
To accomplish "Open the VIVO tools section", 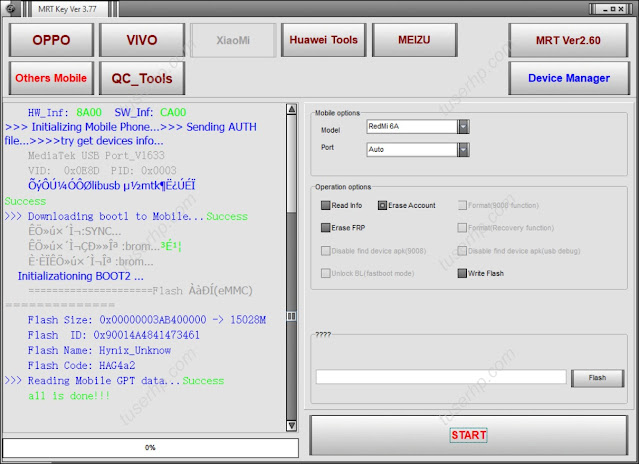I will point(142,40).
